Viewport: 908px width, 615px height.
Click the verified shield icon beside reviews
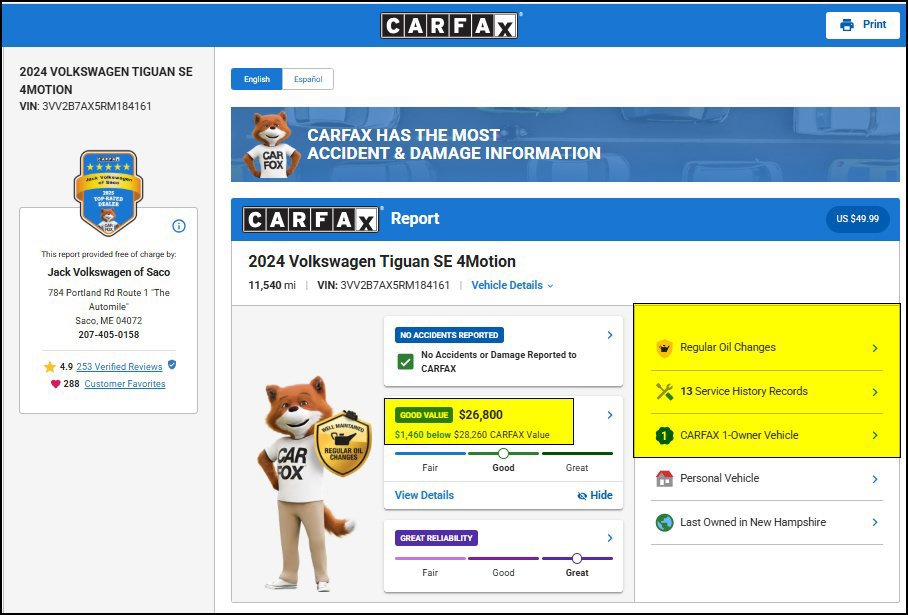click(172, 365)
